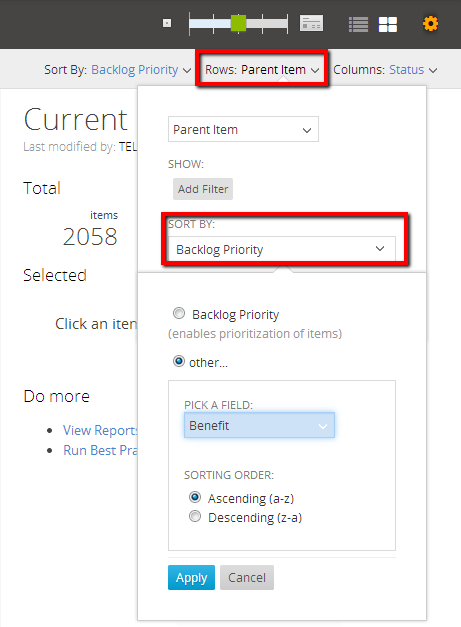Select the Backlog Priority radio button

pos(179,313)
